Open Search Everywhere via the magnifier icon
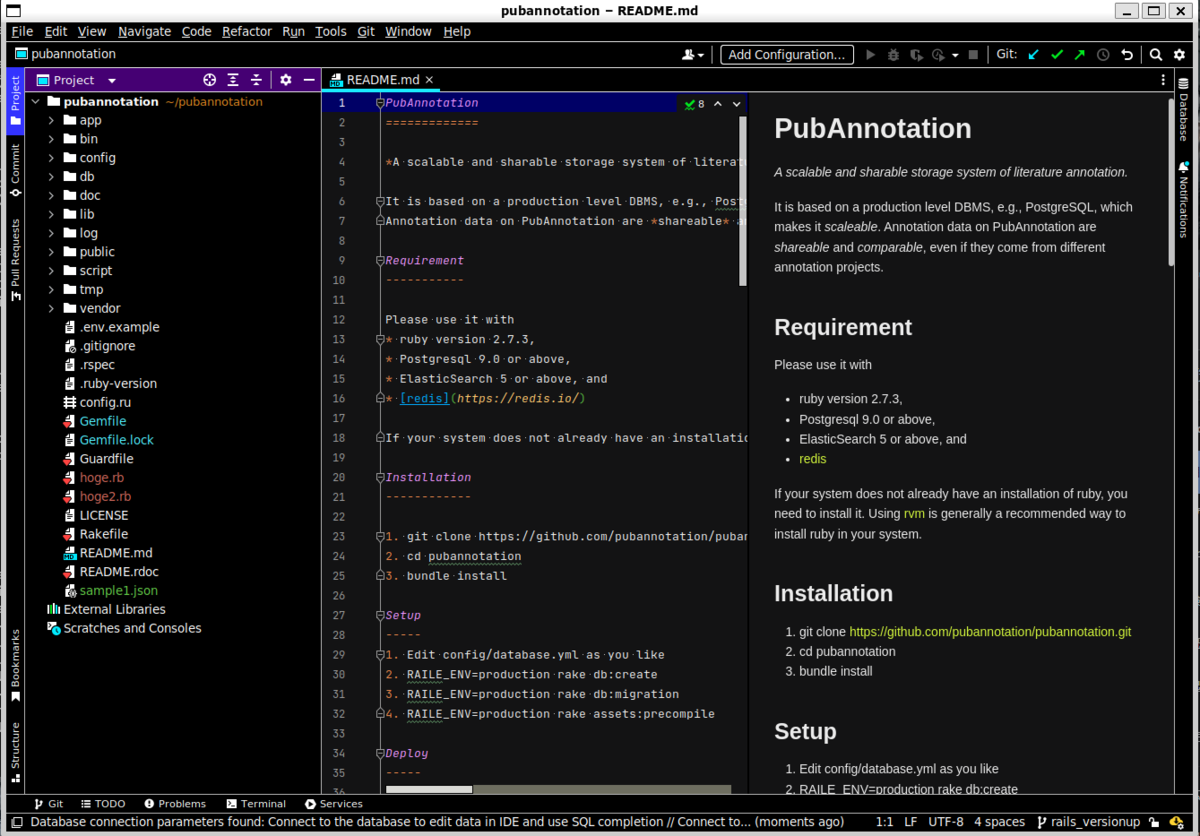 click(1156, 54)
